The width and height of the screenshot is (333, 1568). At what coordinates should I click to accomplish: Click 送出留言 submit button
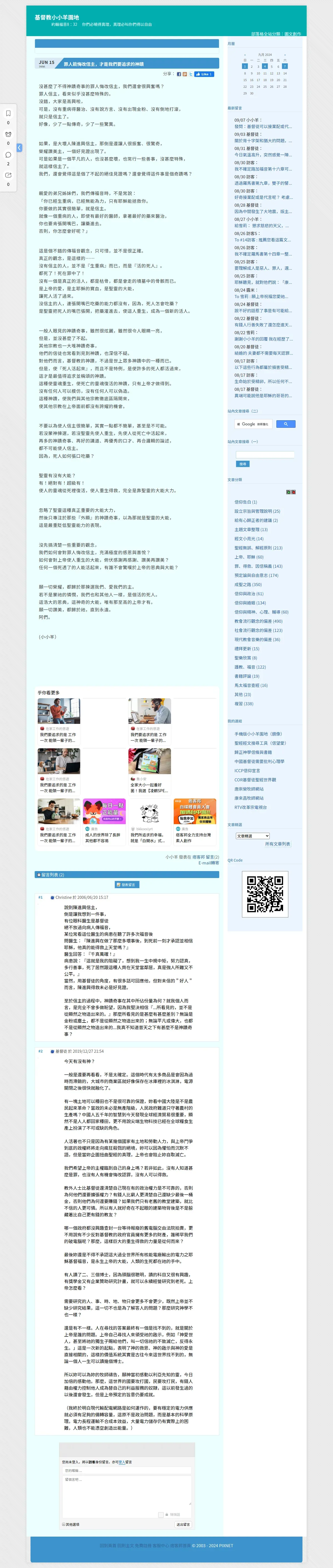coord(183,1525)
